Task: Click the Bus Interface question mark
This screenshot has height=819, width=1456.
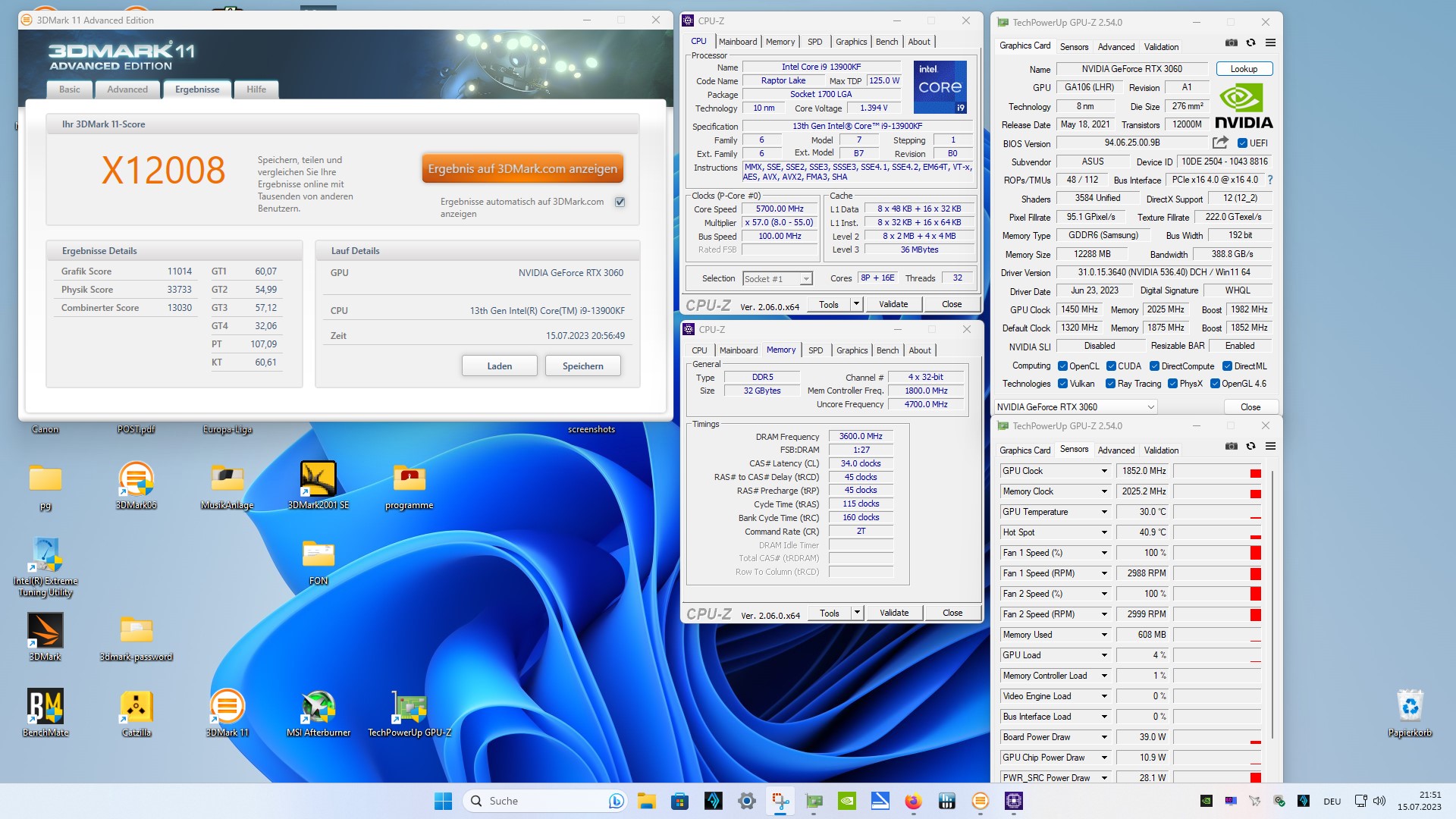Action: pyautogui.click(x=1270, y=180)
